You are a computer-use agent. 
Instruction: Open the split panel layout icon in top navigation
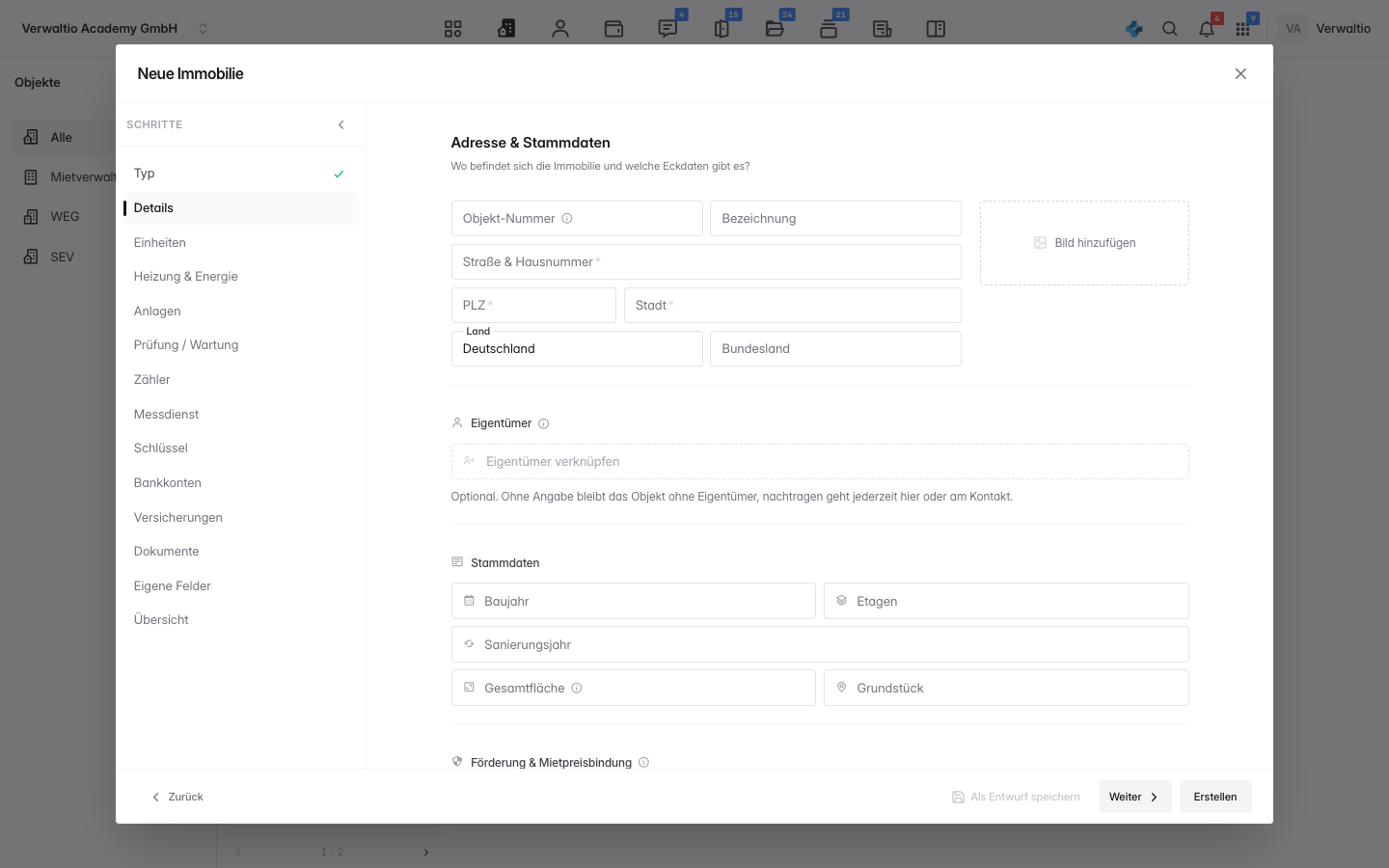(x=936, y=29)
